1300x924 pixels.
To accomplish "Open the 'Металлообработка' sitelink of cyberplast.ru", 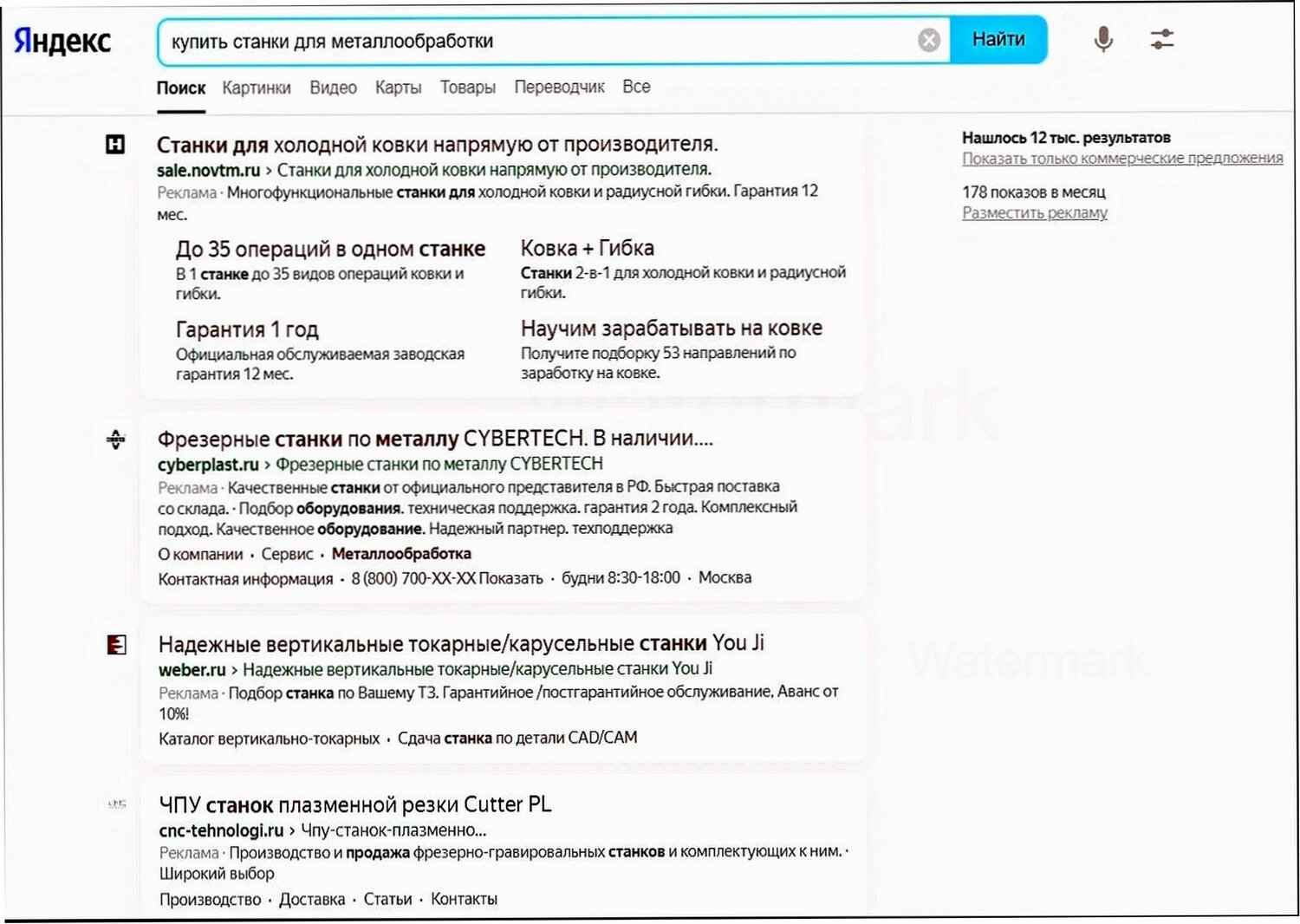I will [x=402, y=553].
